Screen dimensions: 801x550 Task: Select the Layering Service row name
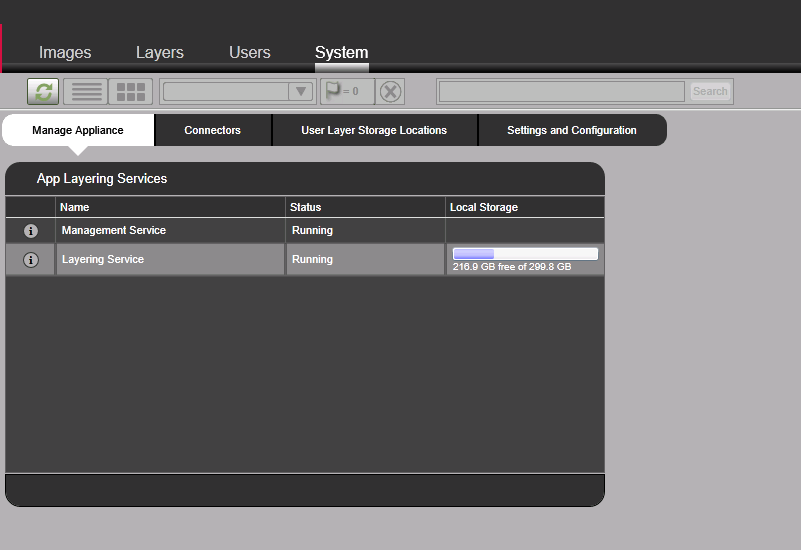tap(103, 259)
